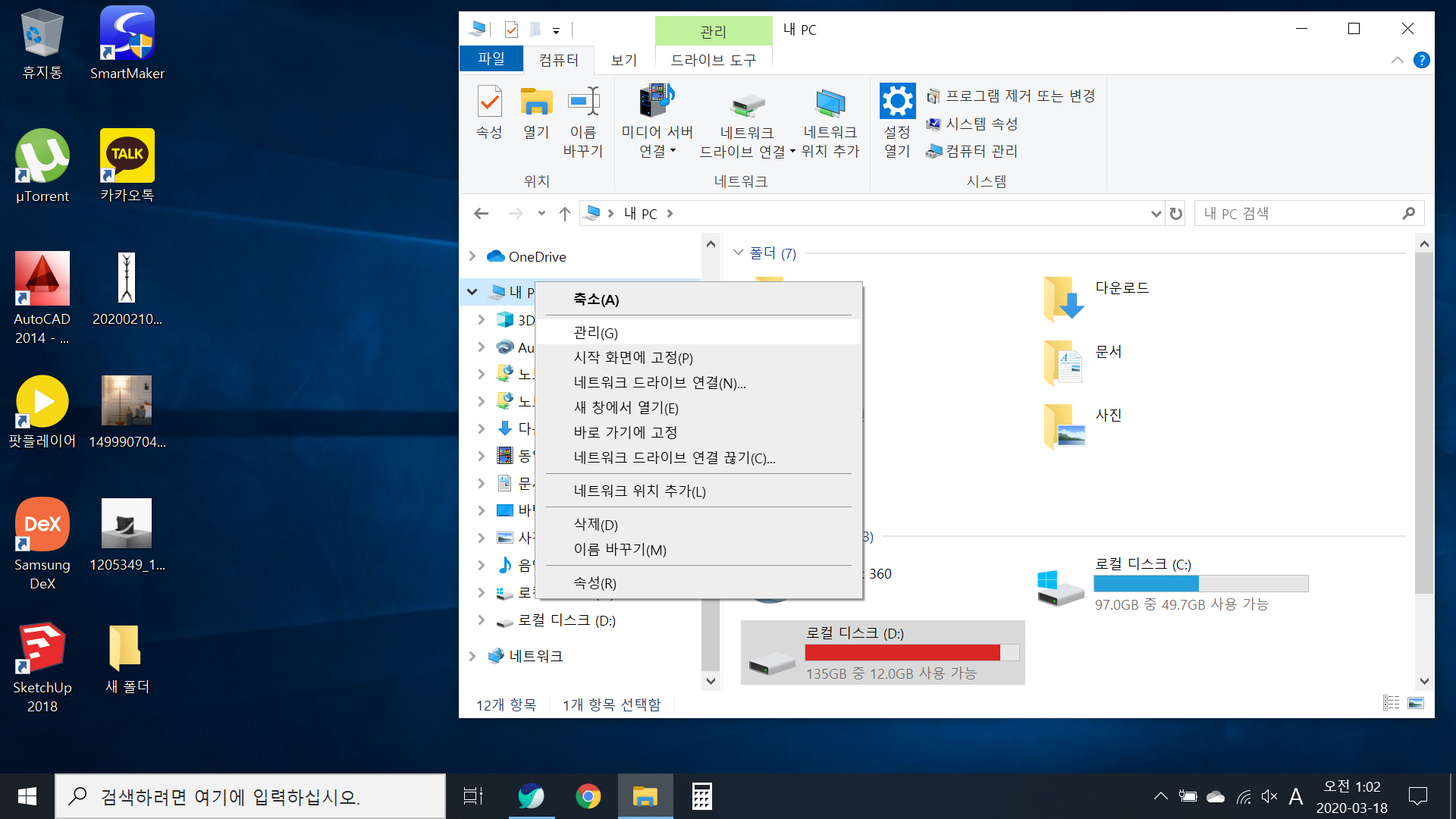The height and width of the screenshot is (819, 1456).
Task: Open the Windows Start menu
Action: (x=27, y=796)
